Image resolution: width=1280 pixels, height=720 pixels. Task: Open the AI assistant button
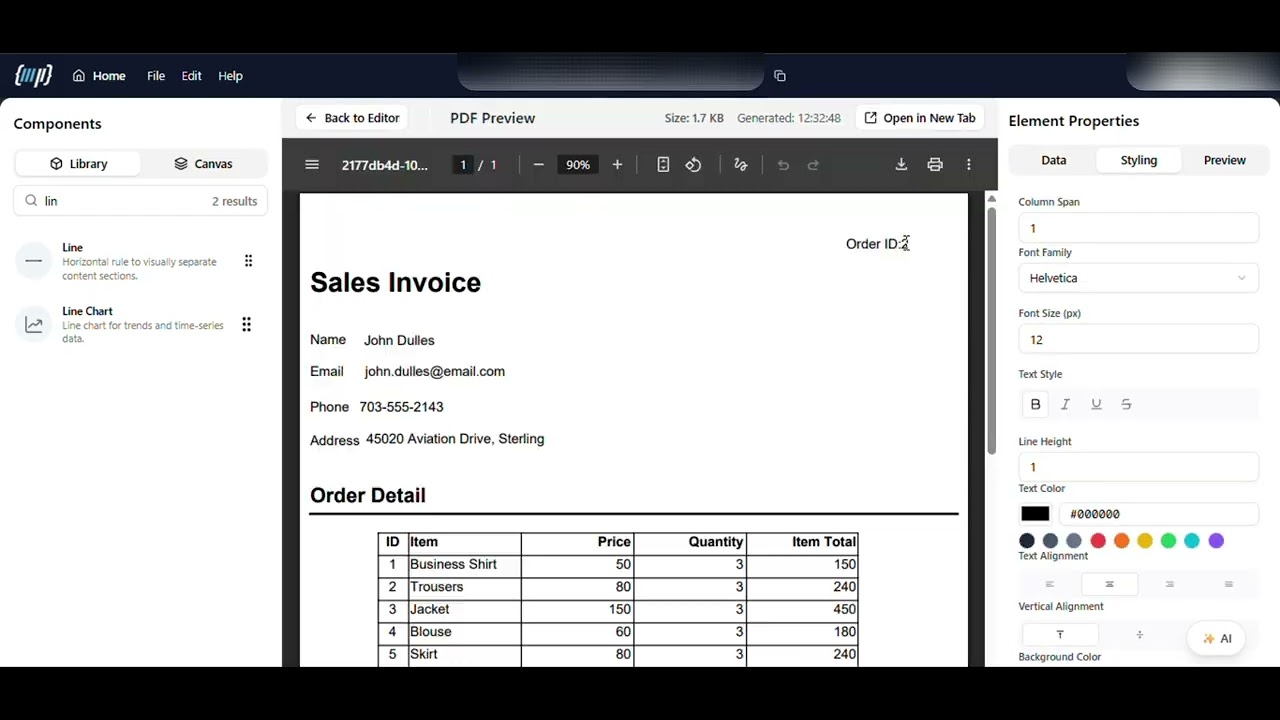tap(1217, 639)
